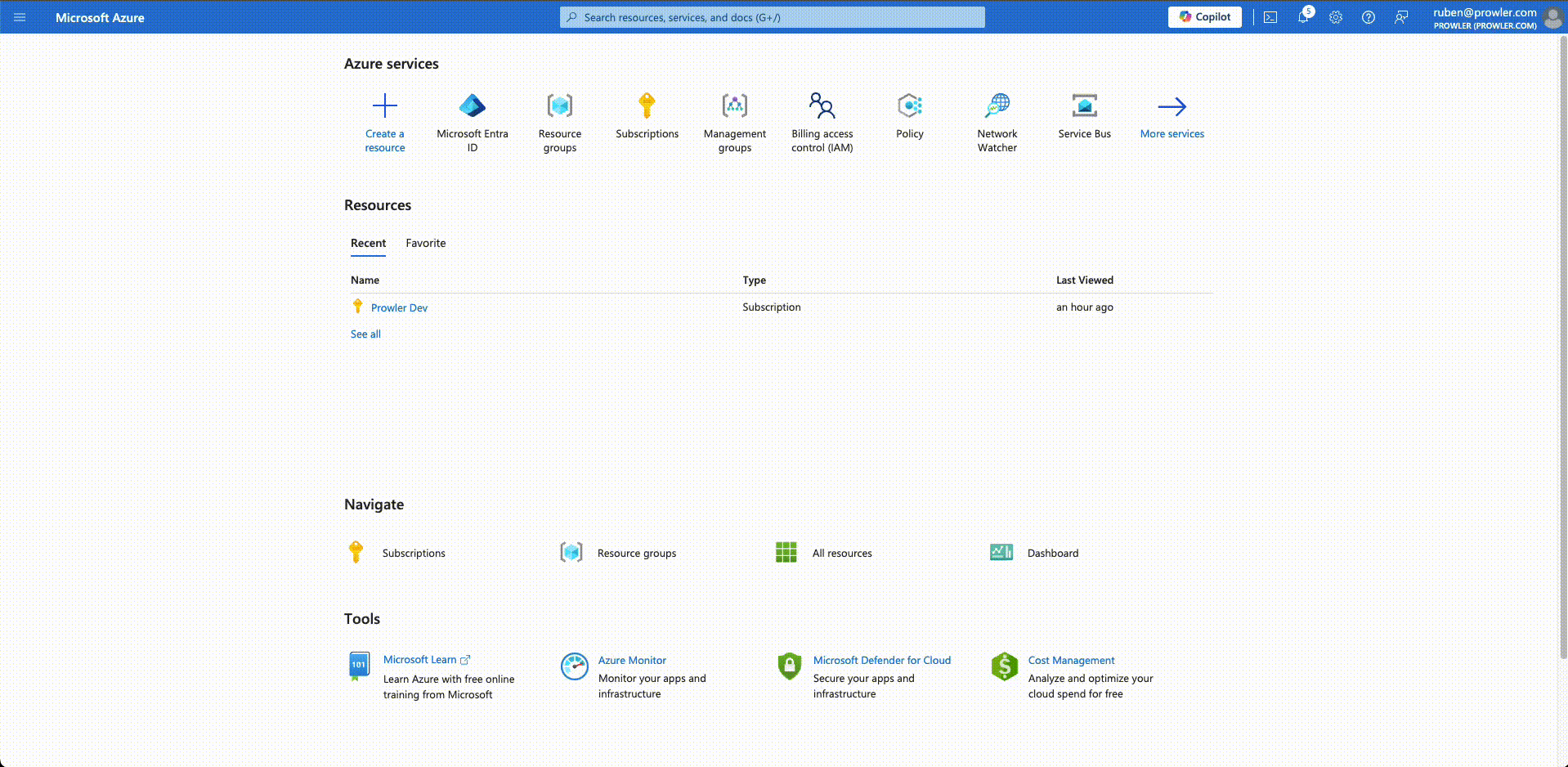Image resolution: width=1568 pixels, height=767 pixels.
Task: Open the Resource groups service
Action: pyautogui.click(x=559, y=106)
